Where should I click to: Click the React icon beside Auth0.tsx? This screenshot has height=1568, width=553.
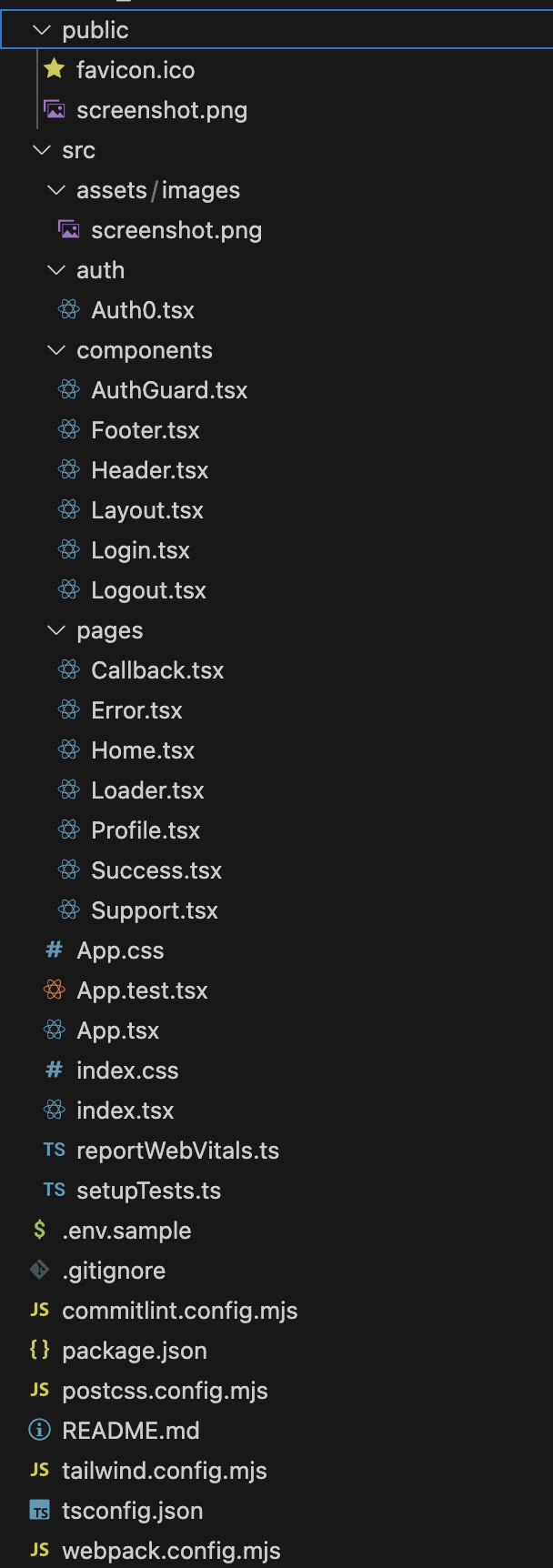pyautogui.click(x=69, y=309)
